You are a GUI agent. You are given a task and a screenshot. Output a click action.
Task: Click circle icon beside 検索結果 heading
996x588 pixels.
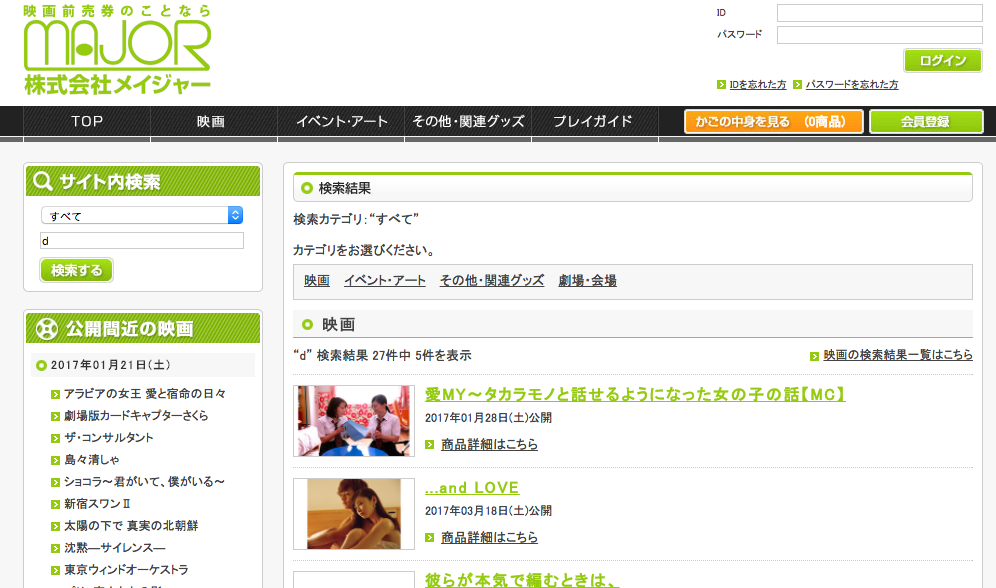307,188
